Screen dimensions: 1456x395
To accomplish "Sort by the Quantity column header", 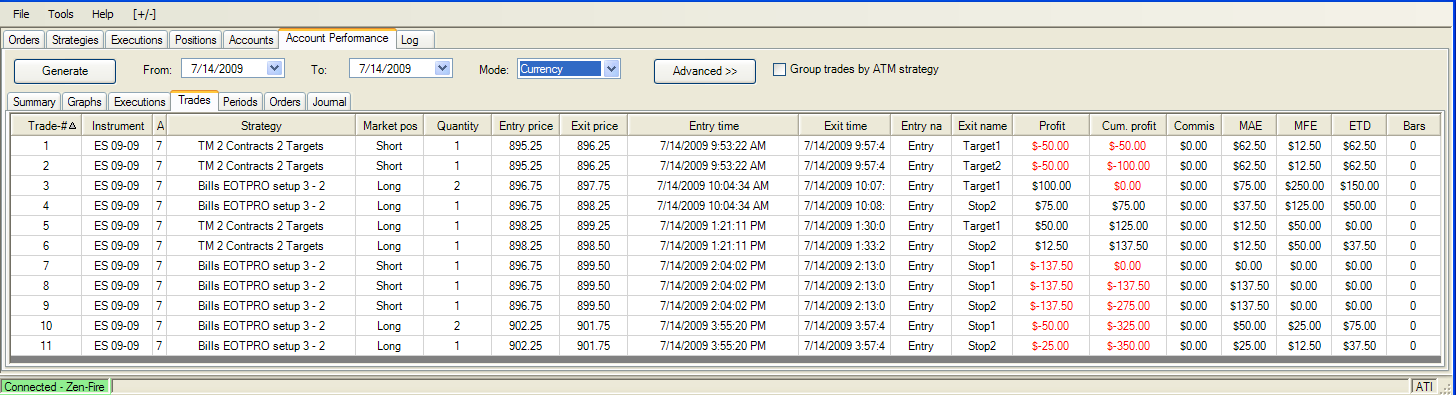I will [x=457, y=126].
